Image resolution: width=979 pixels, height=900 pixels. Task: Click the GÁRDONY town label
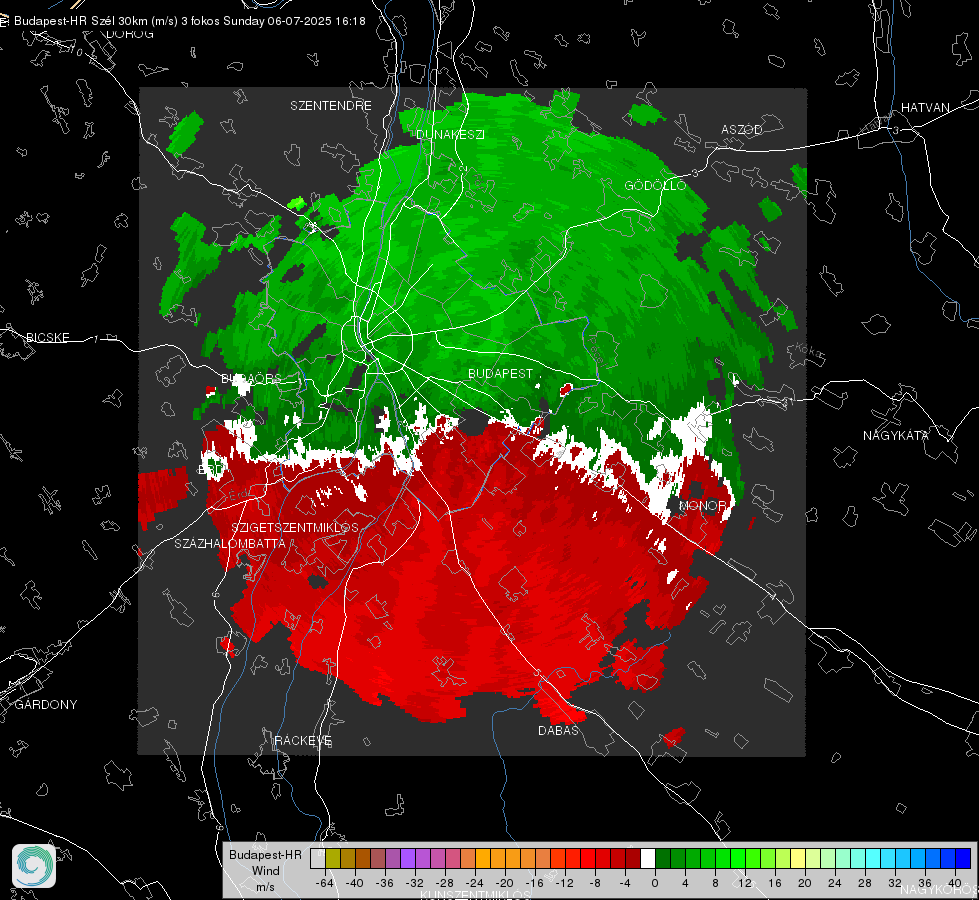46,705
